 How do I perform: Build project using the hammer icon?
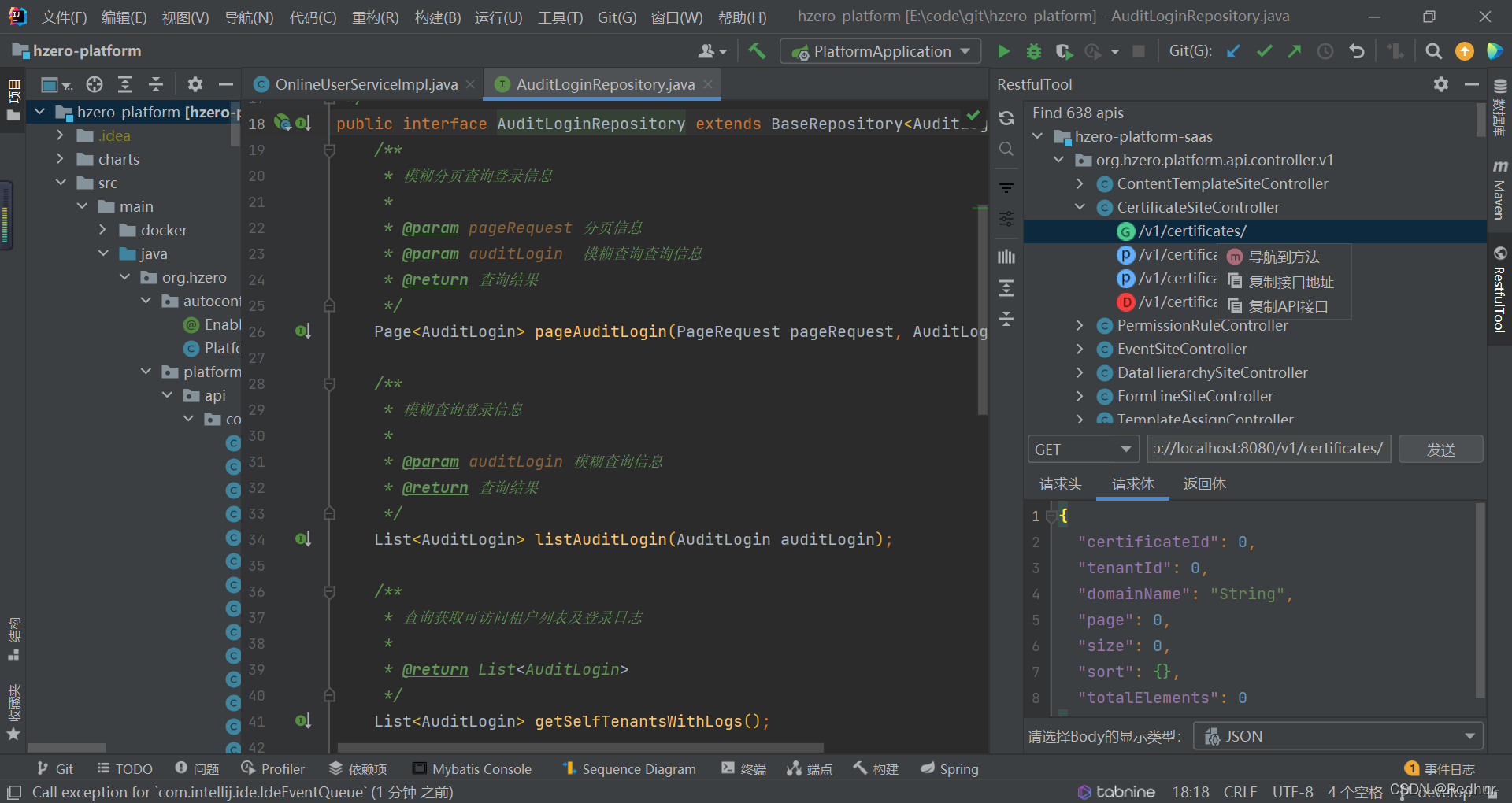click(757, 51)
